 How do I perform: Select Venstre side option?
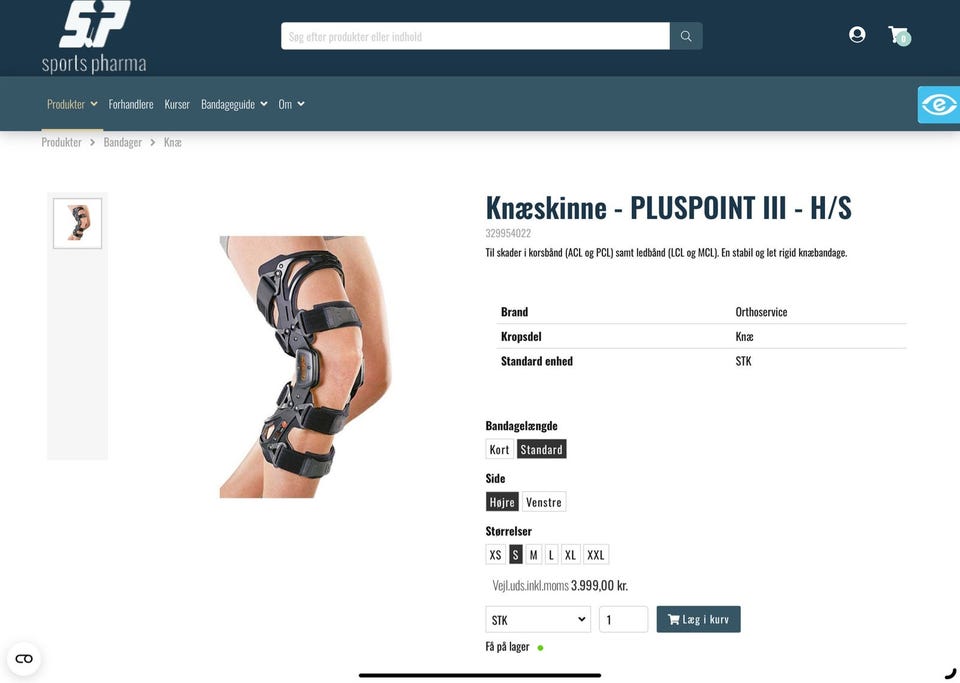tap(544, 502)
